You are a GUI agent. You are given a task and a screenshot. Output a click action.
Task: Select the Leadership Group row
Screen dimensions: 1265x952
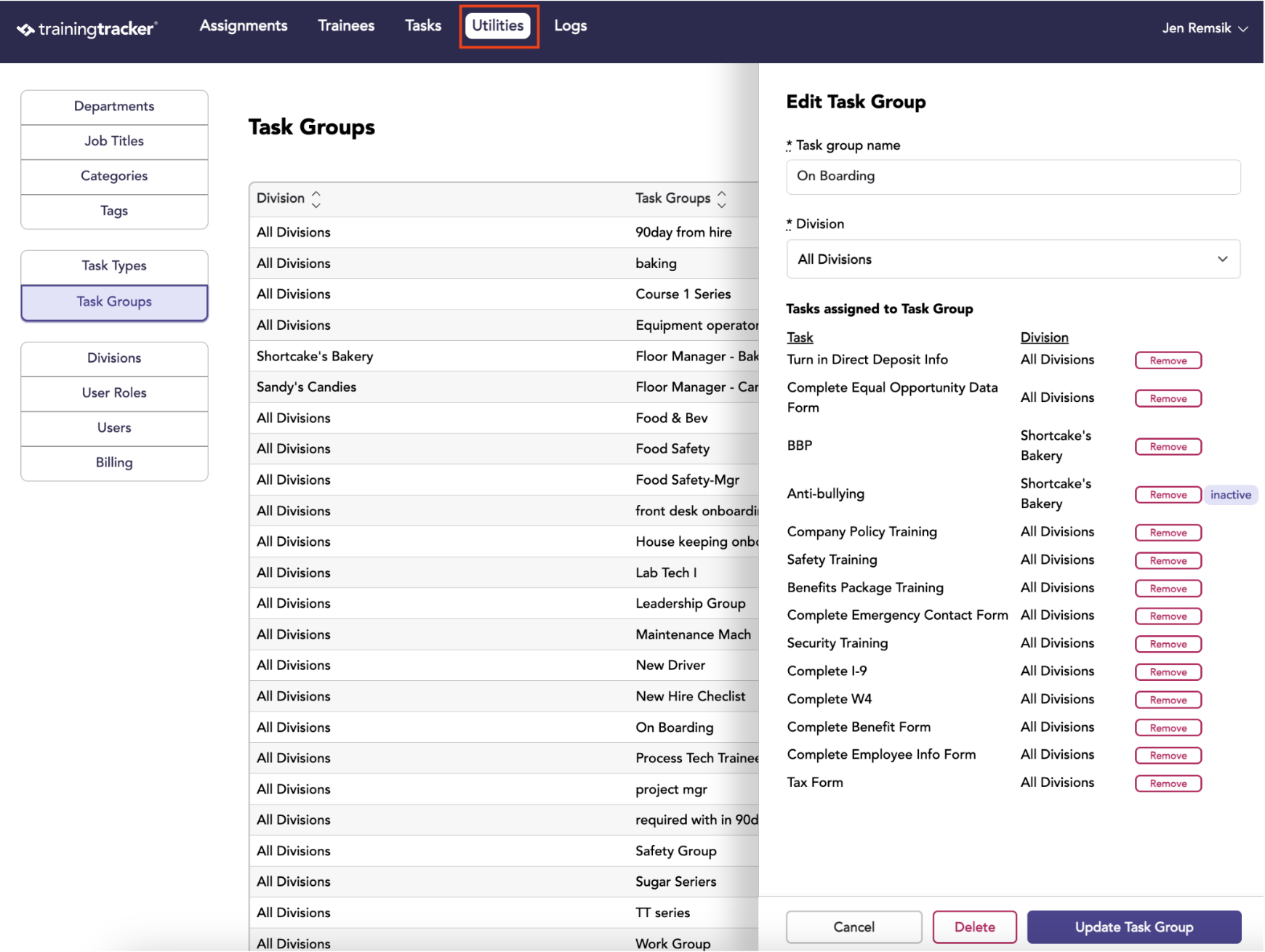tap(504, 603)
